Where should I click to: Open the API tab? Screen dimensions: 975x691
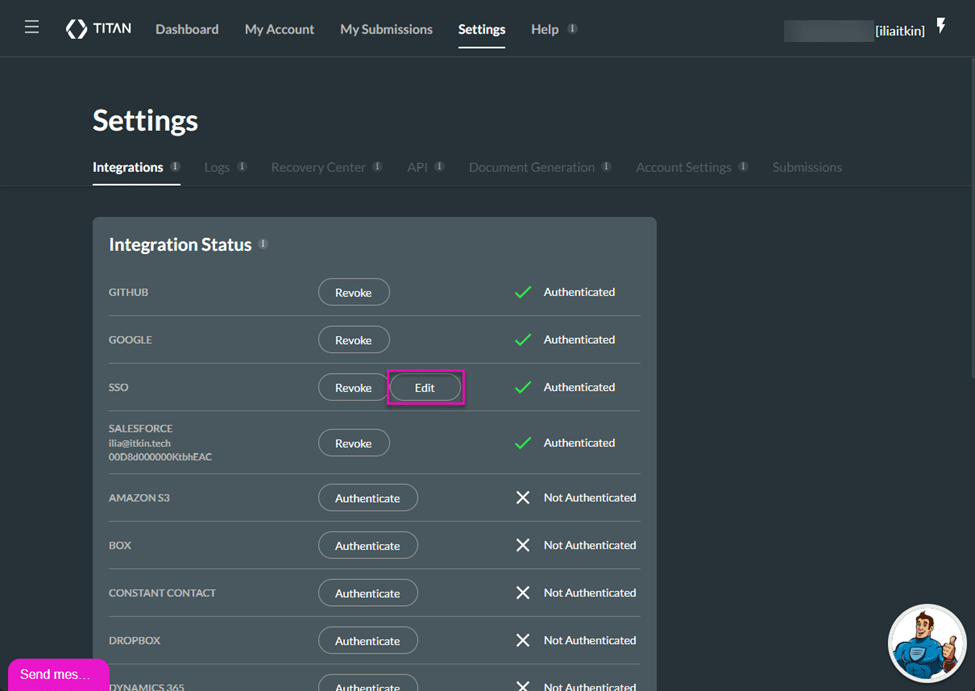[417, 167]
